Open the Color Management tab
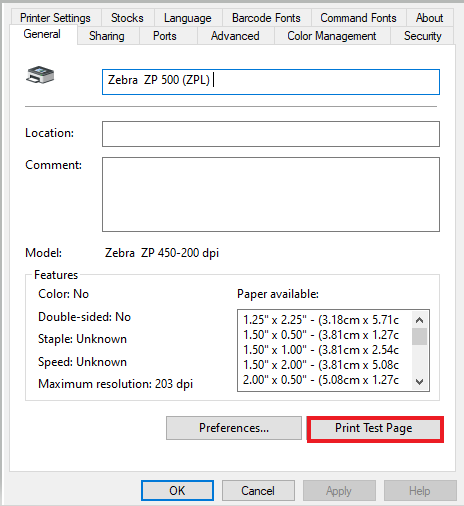The image size is (464, 506). [332, 36]
